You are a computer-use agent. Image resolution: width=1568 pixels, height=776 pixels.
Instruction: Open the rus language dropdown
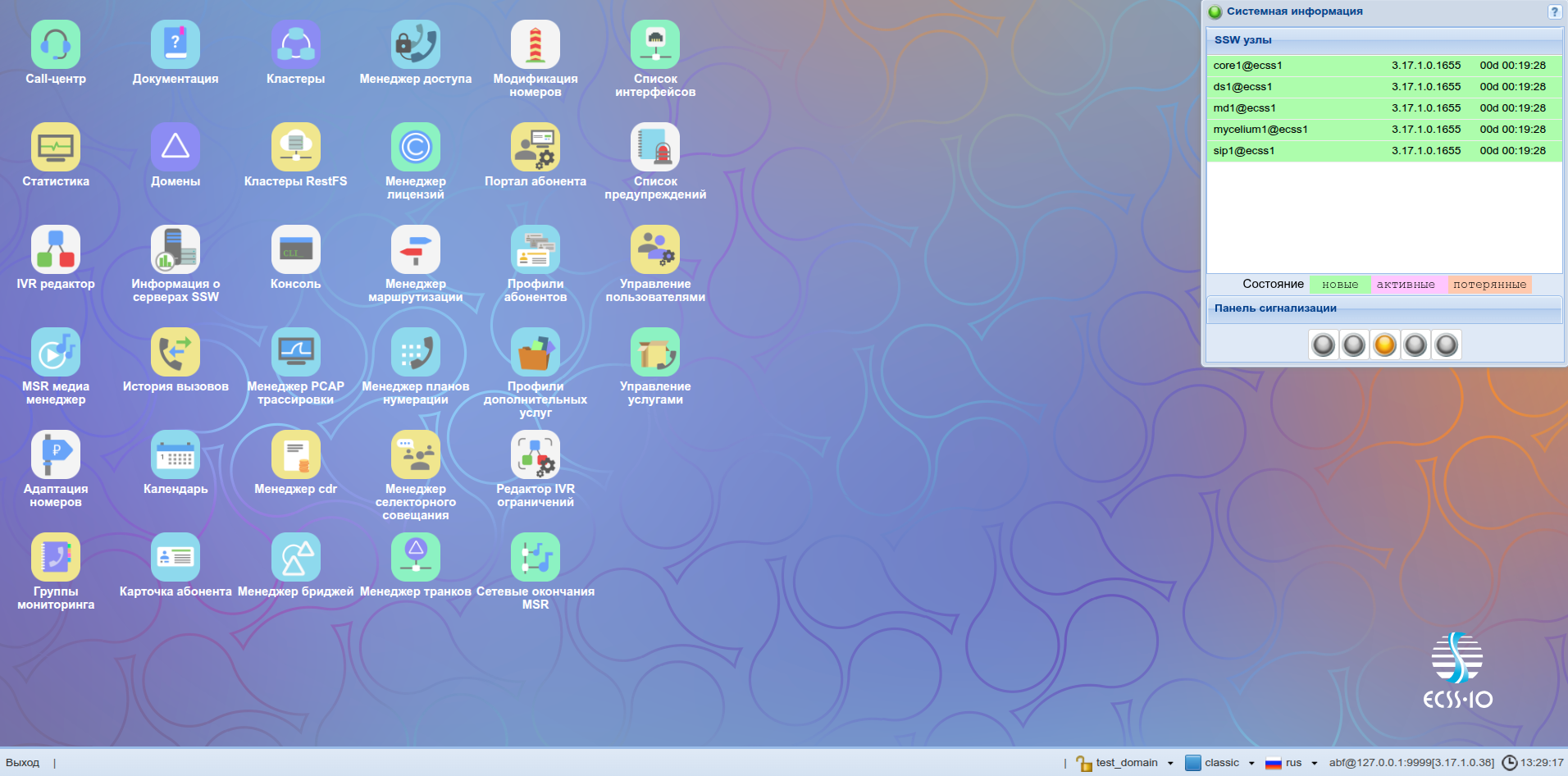click(x=1292, y=763)
